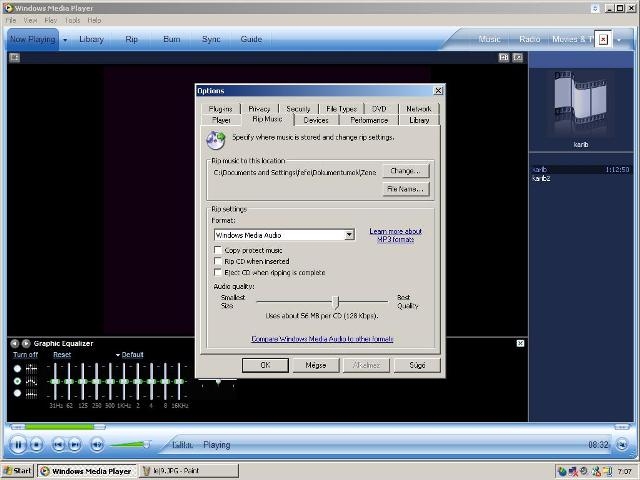The width and height of the screenshot is (640, 480).
Task: Skip to the next track
Action: pyautogui.click(x=75, y=444)
